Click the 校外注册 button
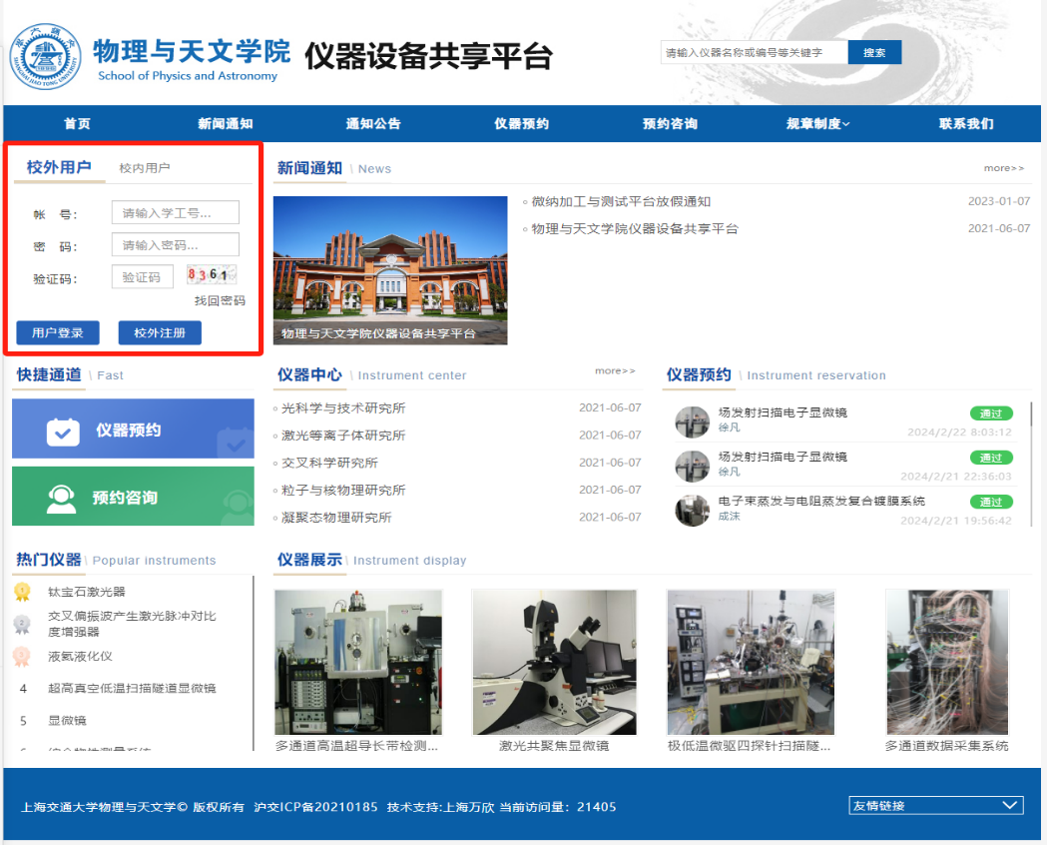Image resolution: width=1047 pixels, height=845 pixels. click(159, 332)
